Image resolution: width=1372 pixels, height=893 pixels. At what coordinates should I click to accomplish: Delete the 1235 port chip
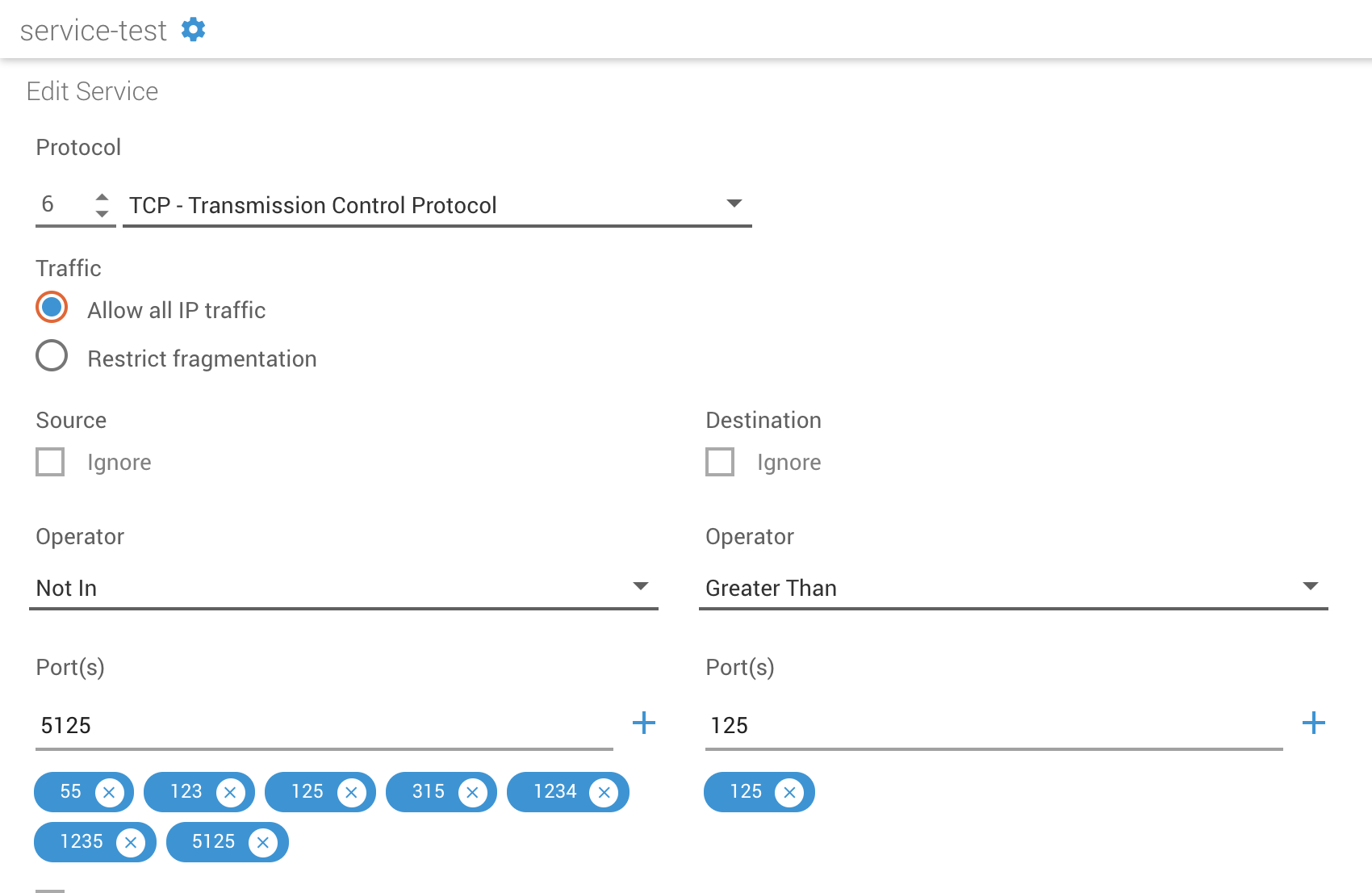pos(130,843)
